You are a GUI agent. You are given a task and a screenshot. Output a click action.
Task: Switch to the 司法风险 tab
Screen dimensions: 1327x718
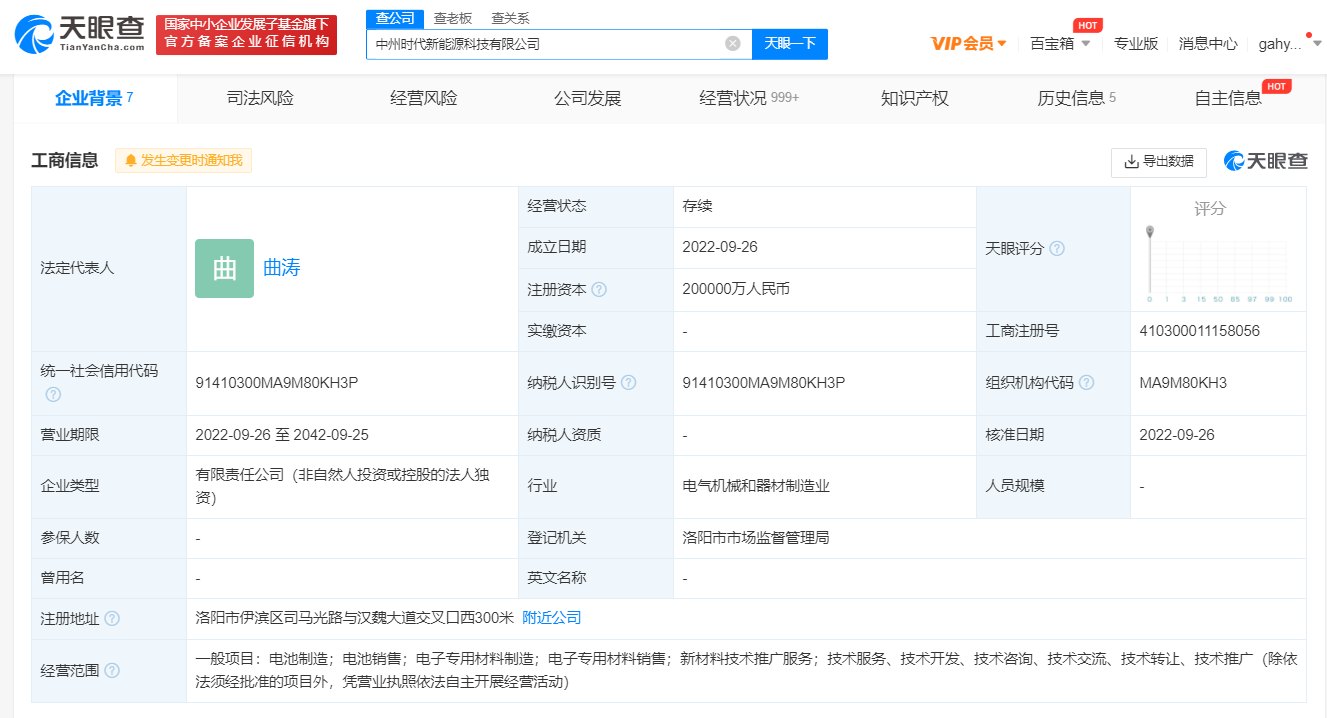(x=260, y=98)
